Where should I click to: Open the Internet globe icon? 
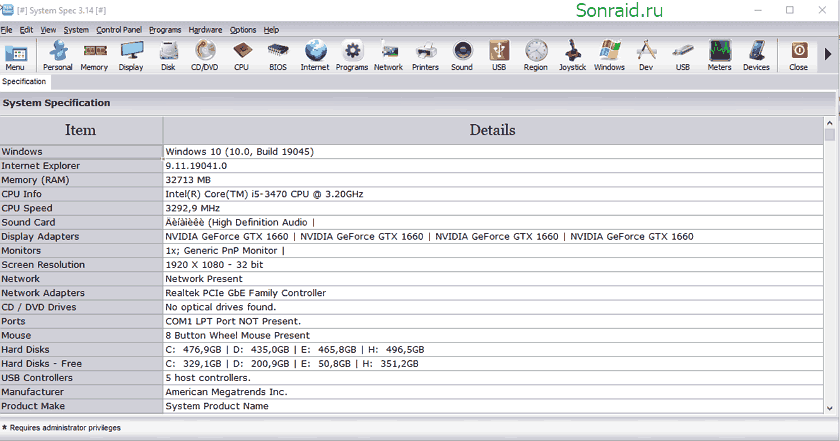coord(315,56)
